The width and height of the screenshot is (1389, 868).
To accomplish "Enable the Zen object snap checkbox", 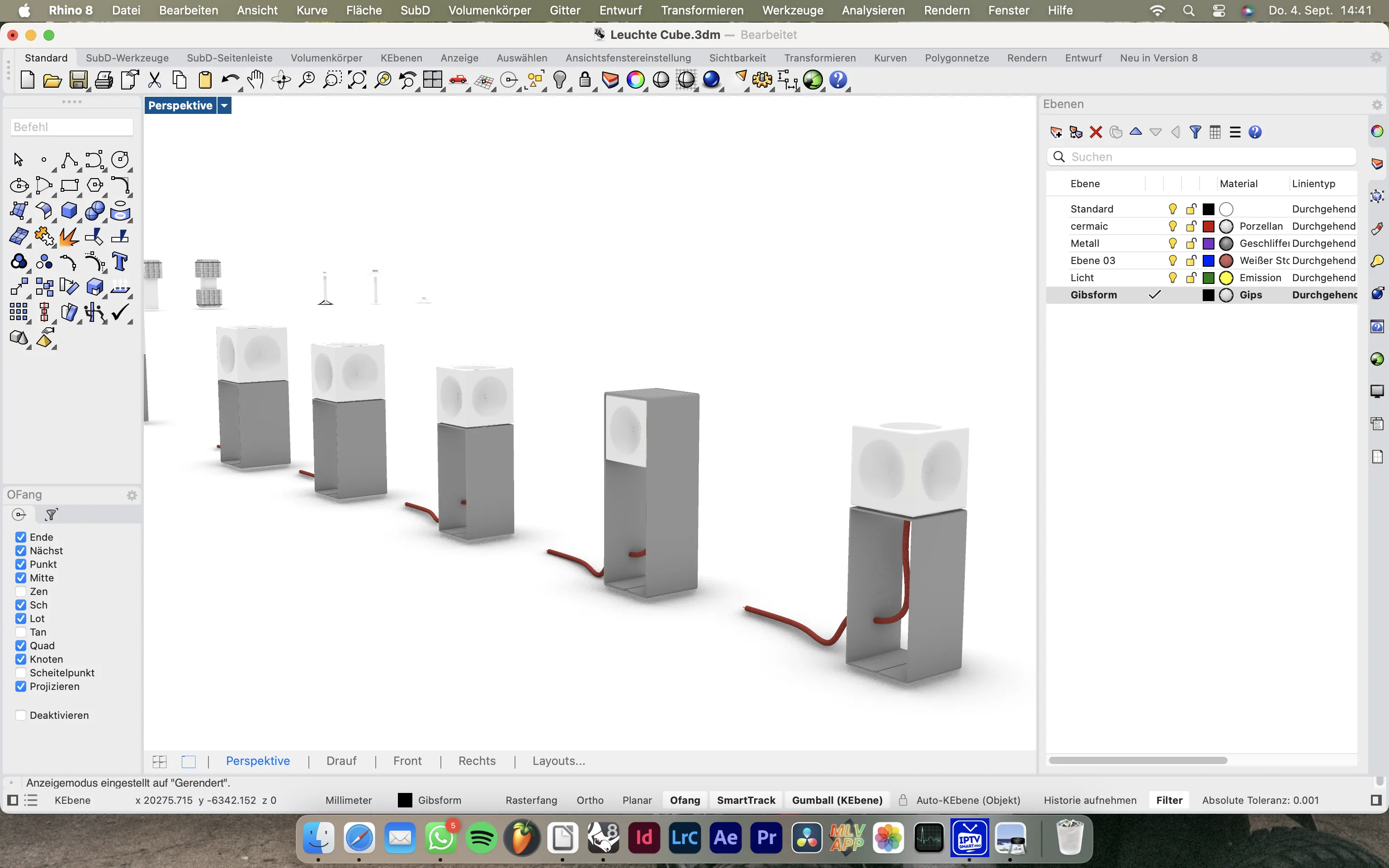I will coord(21,592).
